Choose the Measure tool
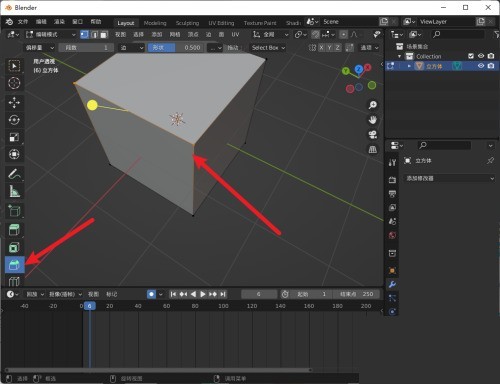The height and width of the screenshot is (384, 500). point(14,191)
